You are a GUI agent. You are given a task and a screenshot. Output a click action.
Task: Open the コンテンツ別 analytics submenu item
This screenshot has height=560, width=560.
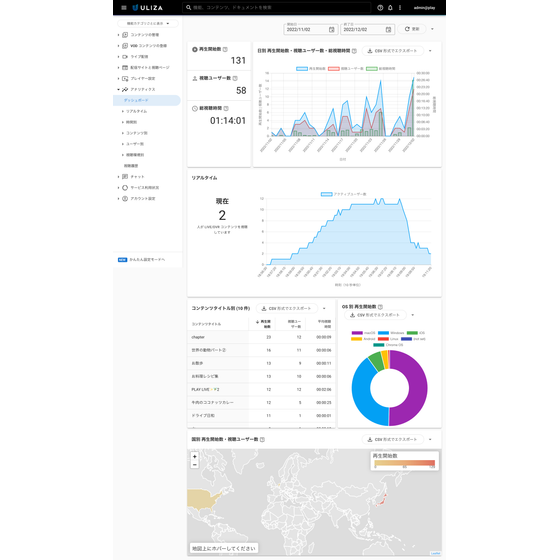137,133
